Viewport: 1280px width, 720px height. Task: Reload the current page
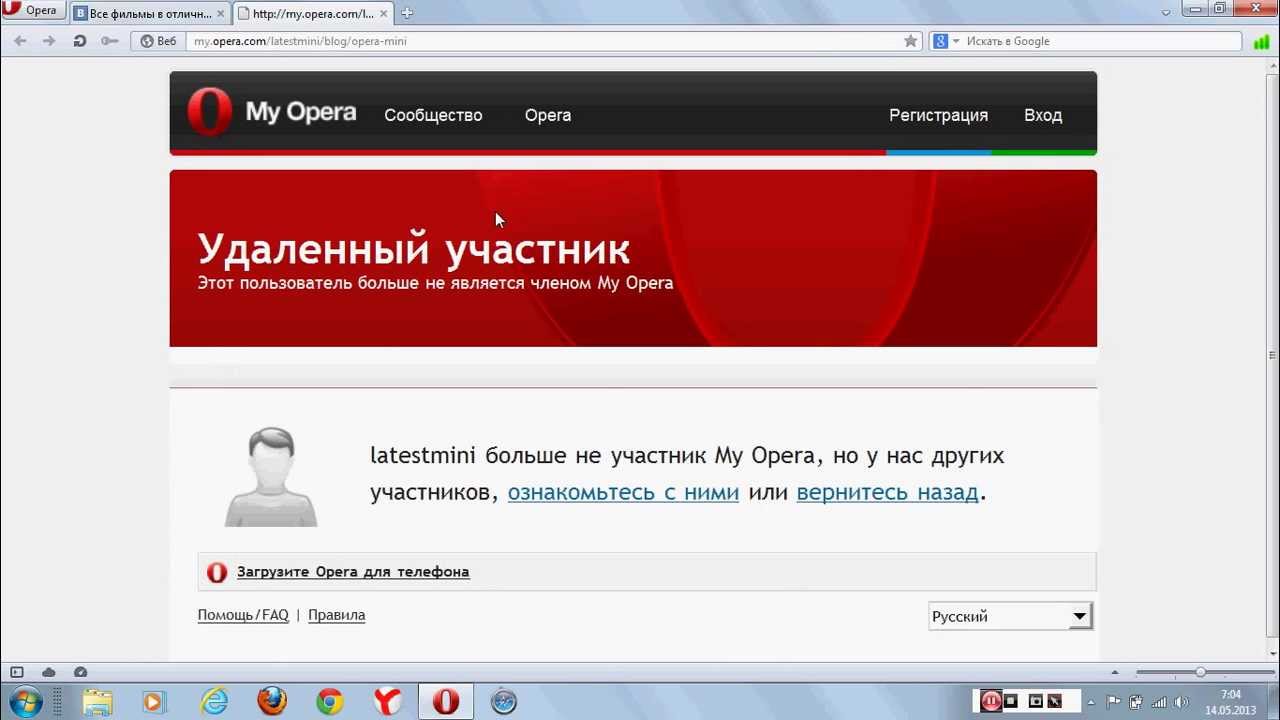pyautogui.click(x=79, y=41)
